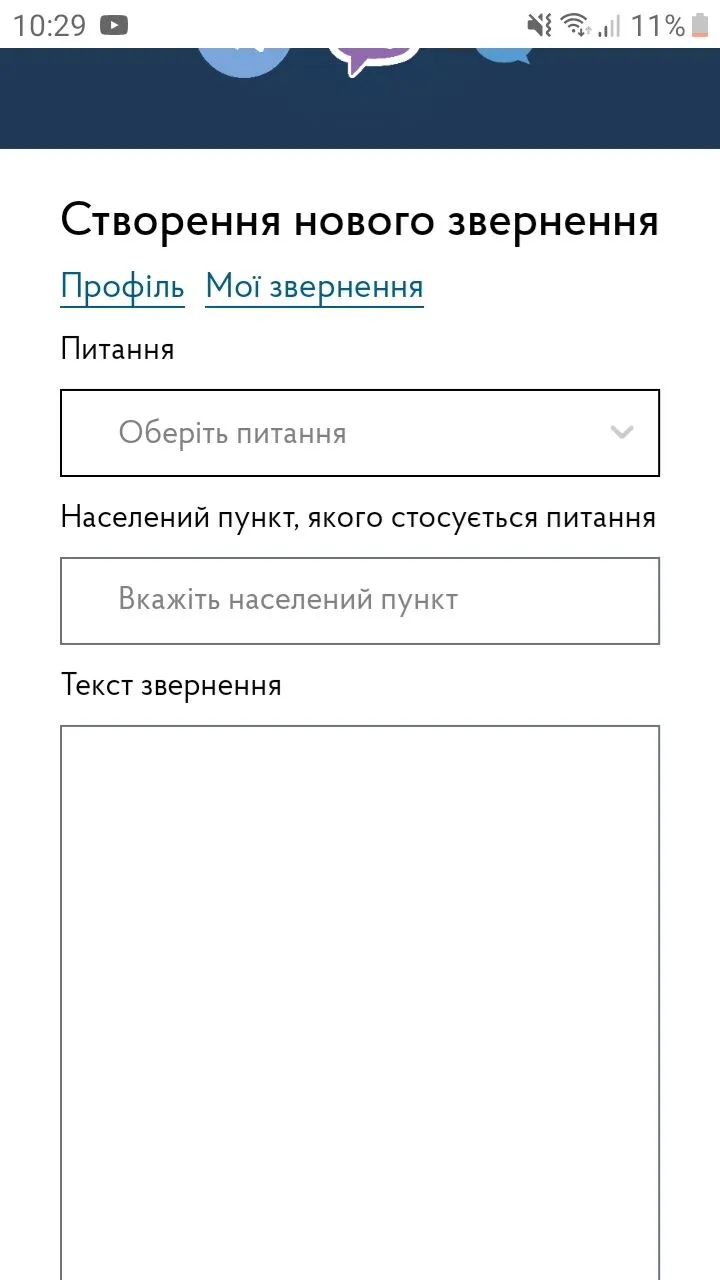
Task: Tap the Wi-Fi status icon
Action: (575, 25)
